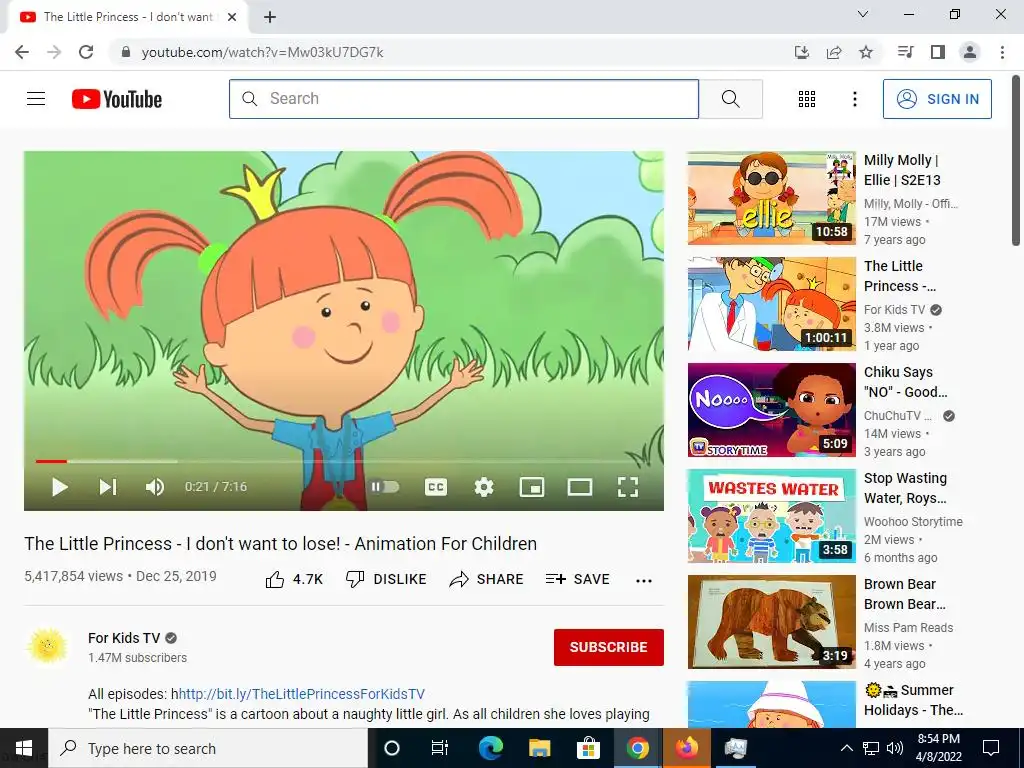Open the Windows Start menu
This screenshot has height=768, width=1024.
click(x=24, y=748)
